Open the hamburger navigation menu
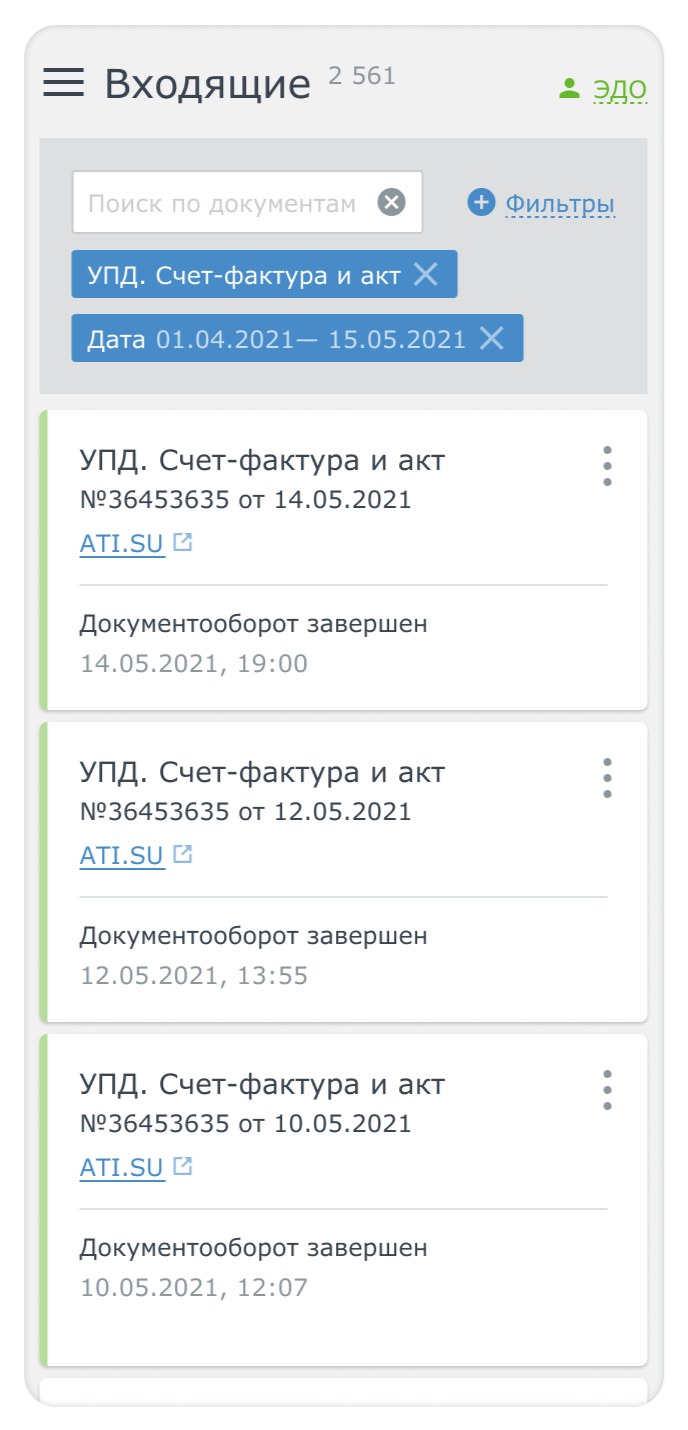The image size is (688, 1430). click(x=63, y=82)
